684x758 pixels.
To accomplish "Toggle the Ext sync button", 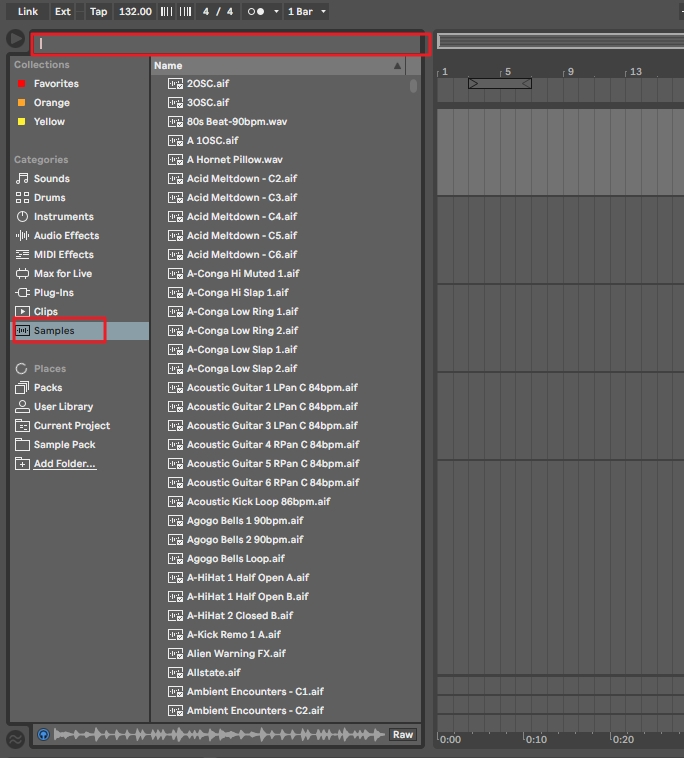I will point(62,12).
